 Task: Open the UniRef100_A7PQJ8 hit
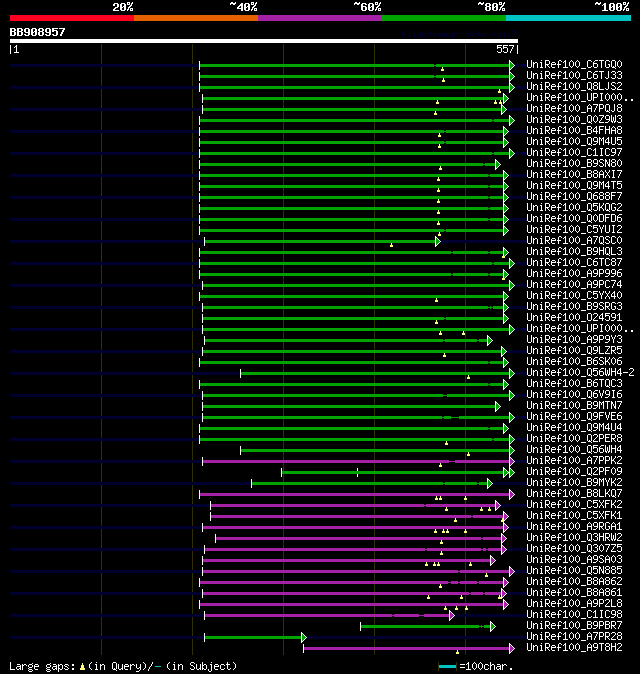coord(574,108)
